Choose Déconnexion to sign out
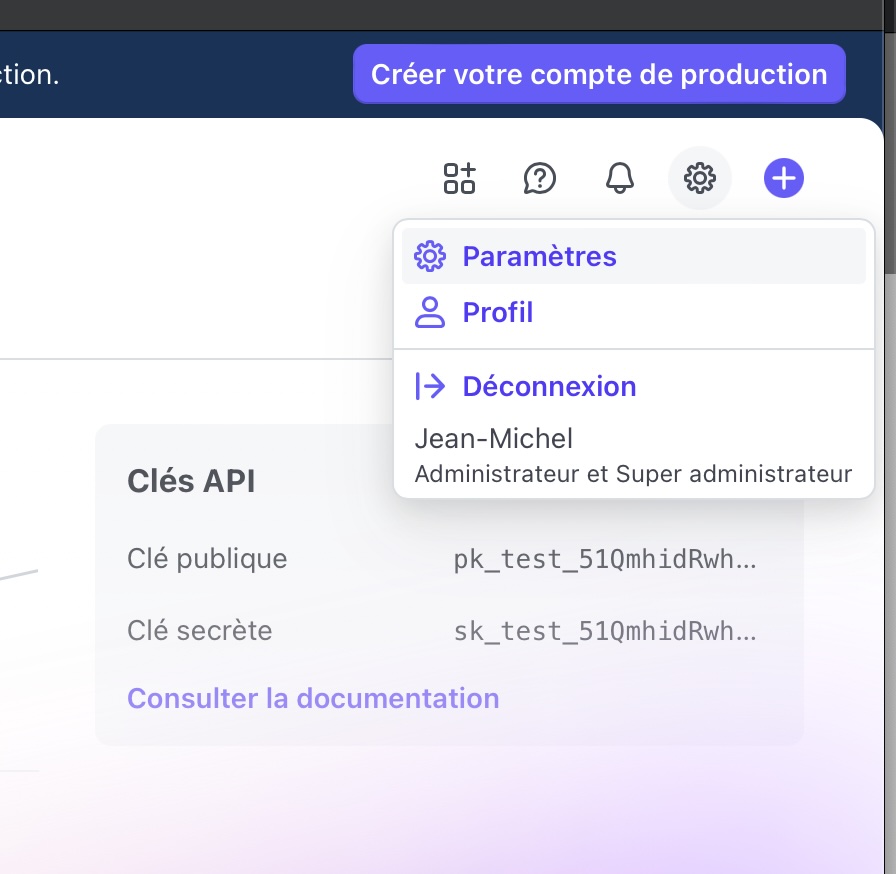Screen dimensions: 896x874 pyautogui.click(x=549, y=386)
